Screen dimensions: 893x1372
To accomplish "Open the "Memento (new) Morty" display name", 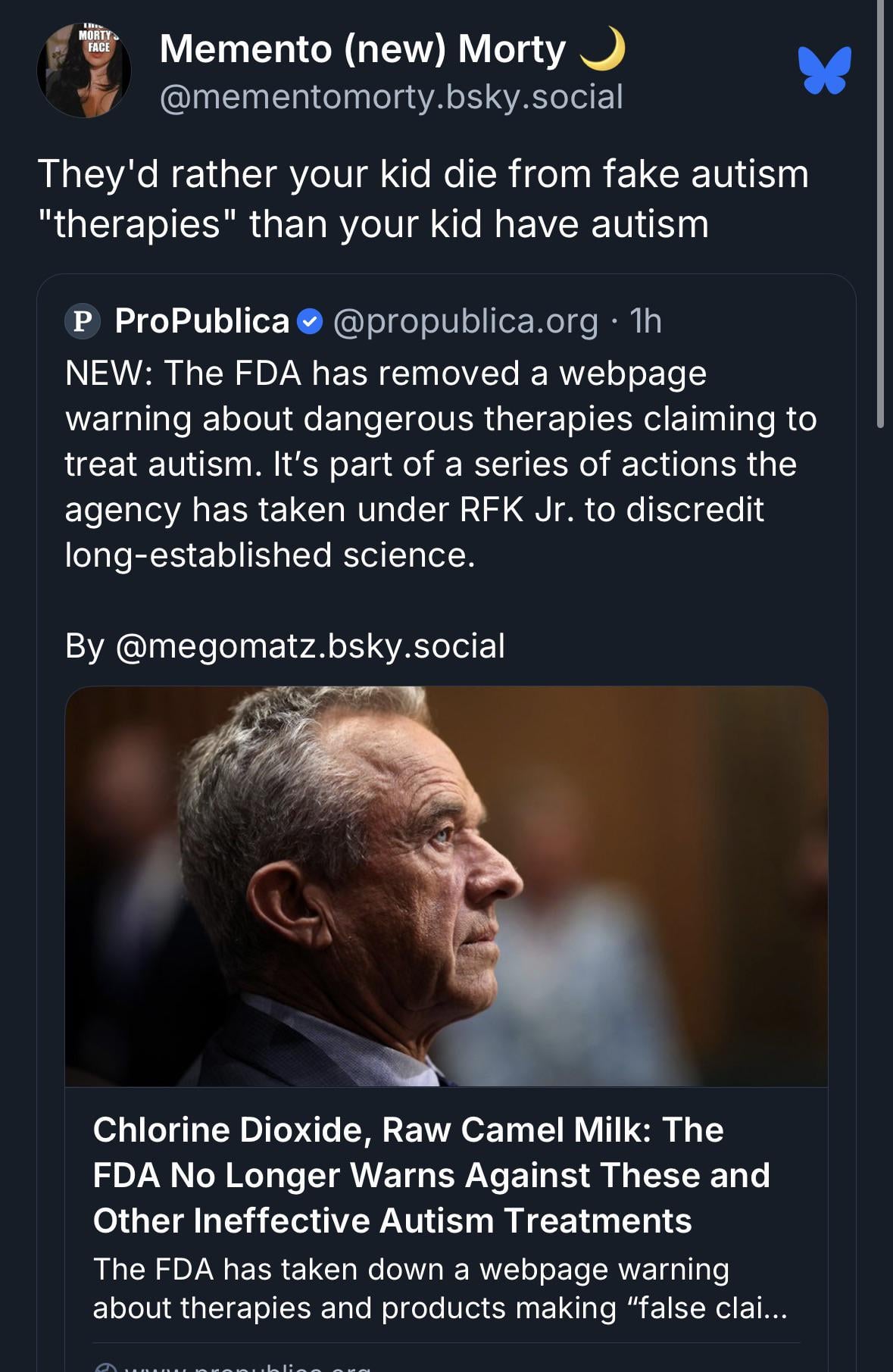I will click(362, 49).
